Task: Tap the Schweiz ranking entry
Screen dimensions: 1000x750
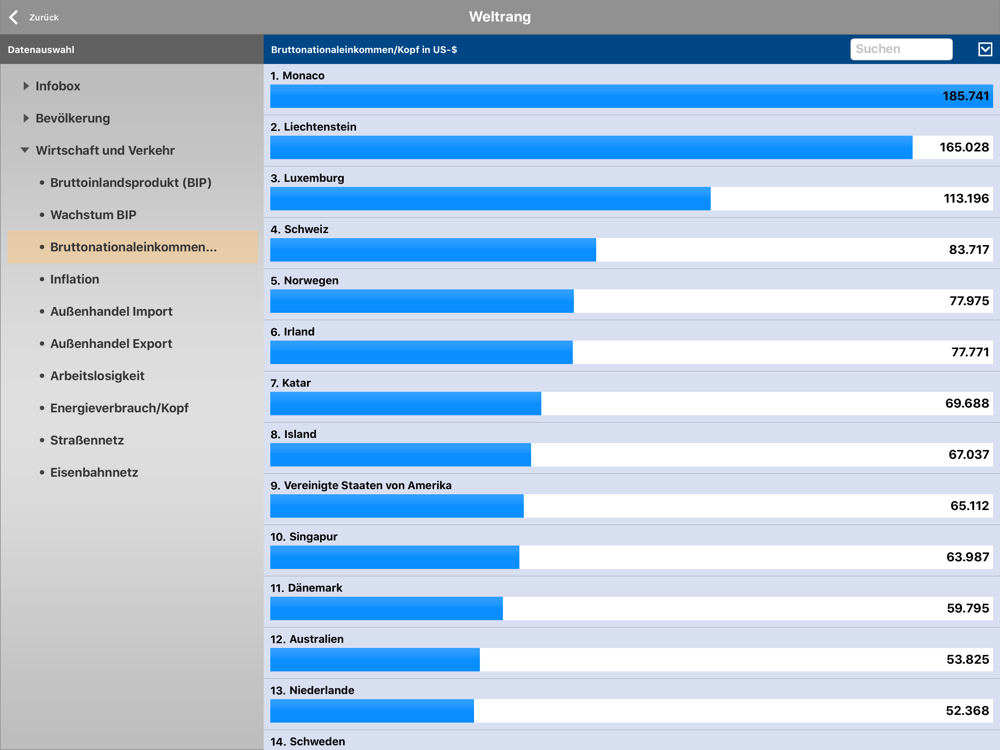Action: click(631, 244)
